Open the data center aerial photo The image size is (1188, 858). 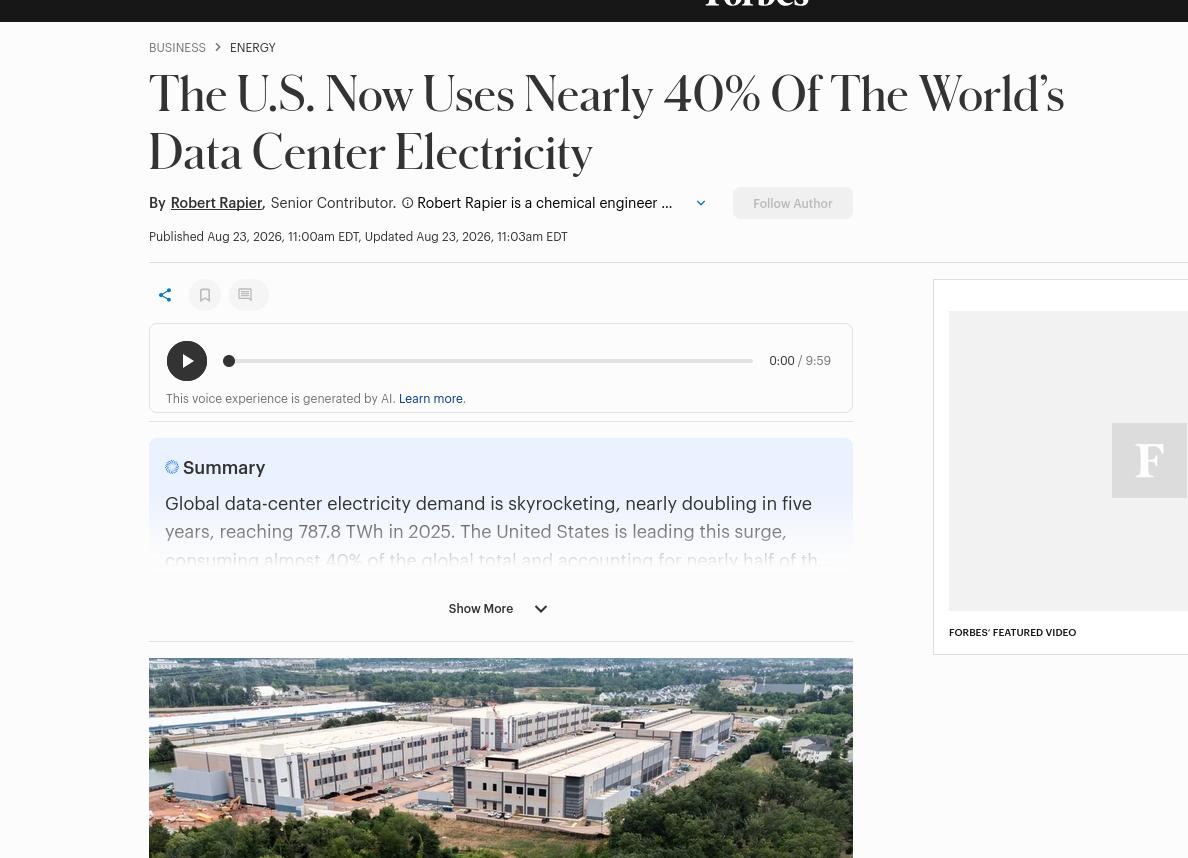pyautogui.click(x=501, y=758)
